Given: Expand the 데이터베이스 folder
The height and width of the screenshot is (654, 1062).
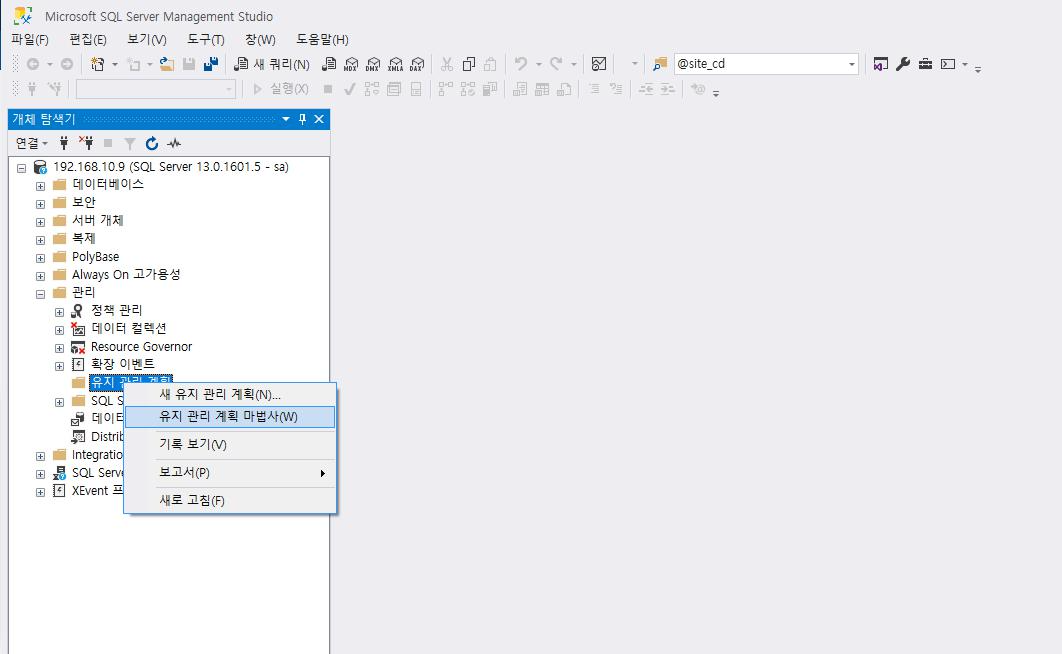Looking at the screenshot, I should (x=41, y=186).
